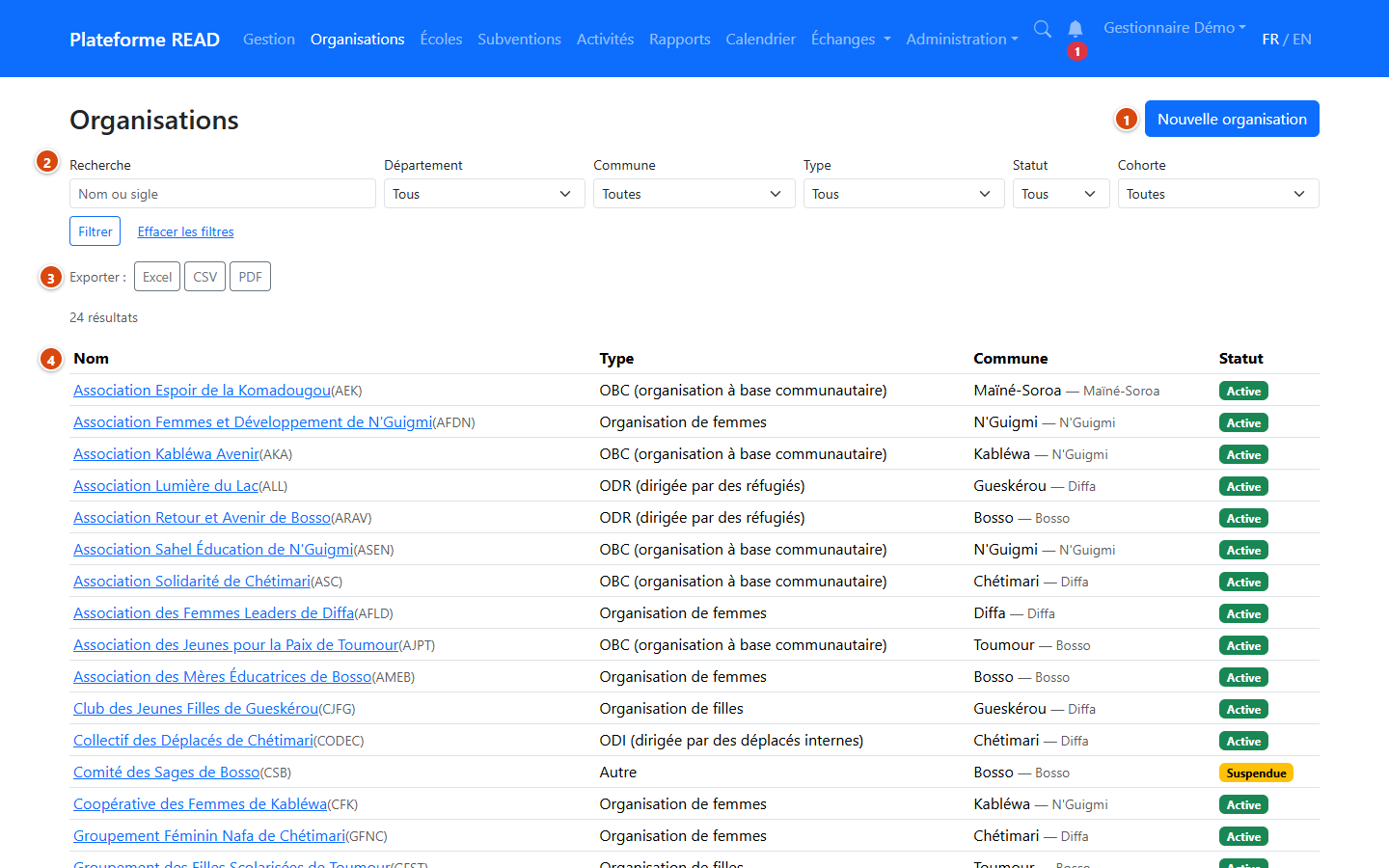This screenshot has width=1389, height=868.
Task: Open Association Espoir de la Komadougou
Action: click(202, 390)
